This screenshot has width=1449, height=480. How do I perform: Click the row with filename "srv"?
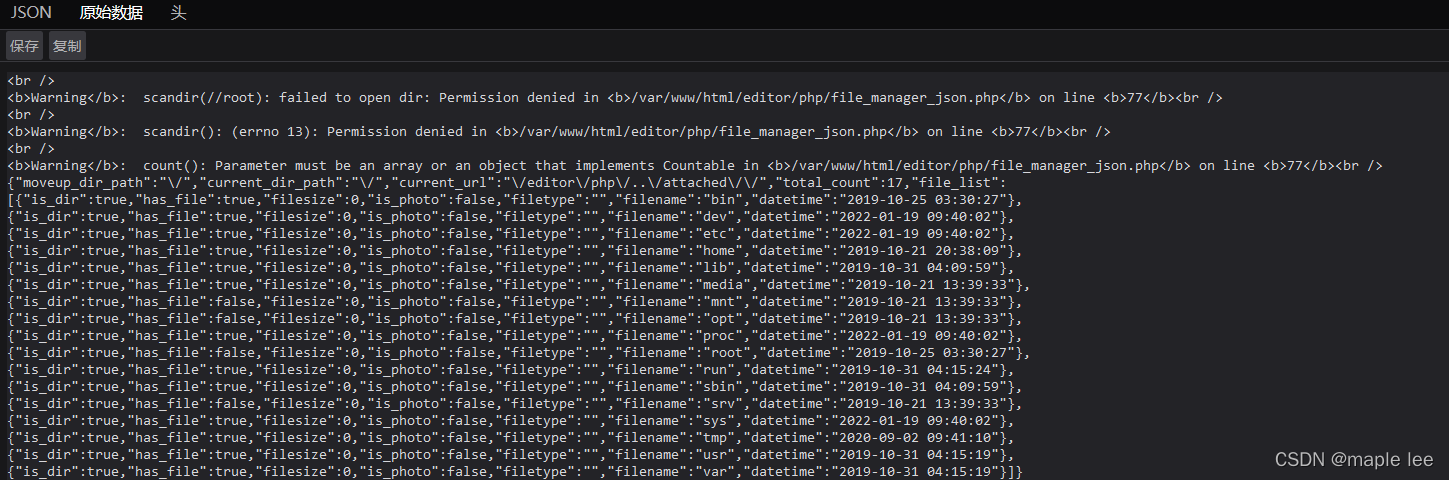[515, 404]
